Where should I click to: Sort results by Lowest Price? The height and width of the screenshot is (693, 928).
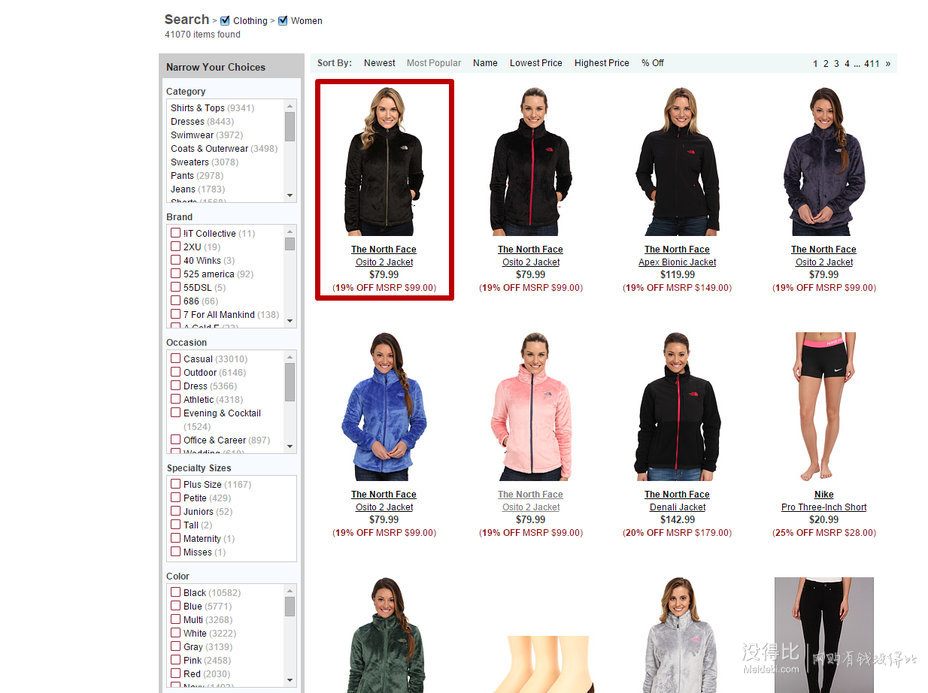tap(536, 63)
